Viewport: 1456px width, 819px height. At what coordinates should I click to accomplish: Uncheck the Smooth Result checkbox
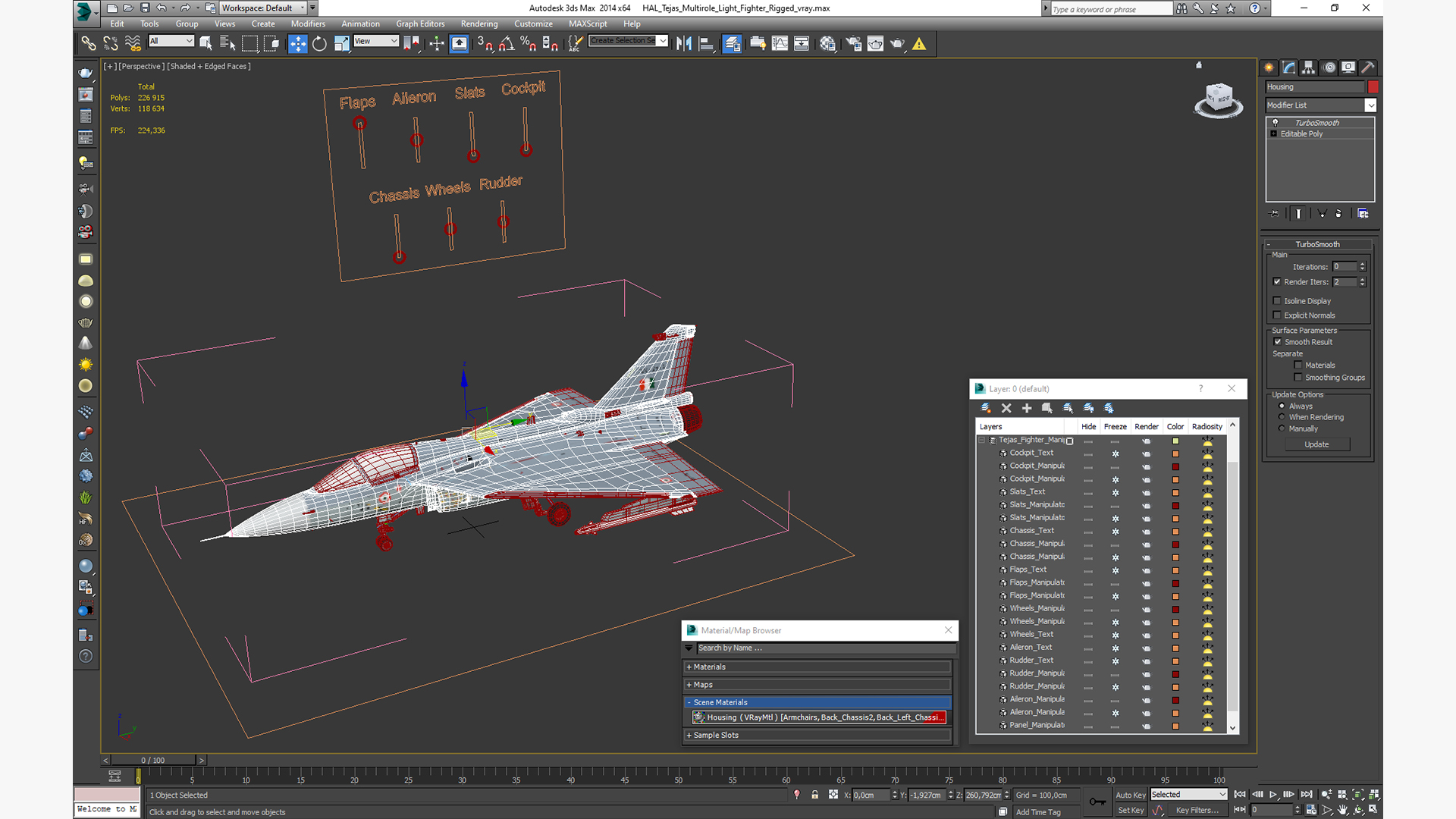coord(1277,342)
